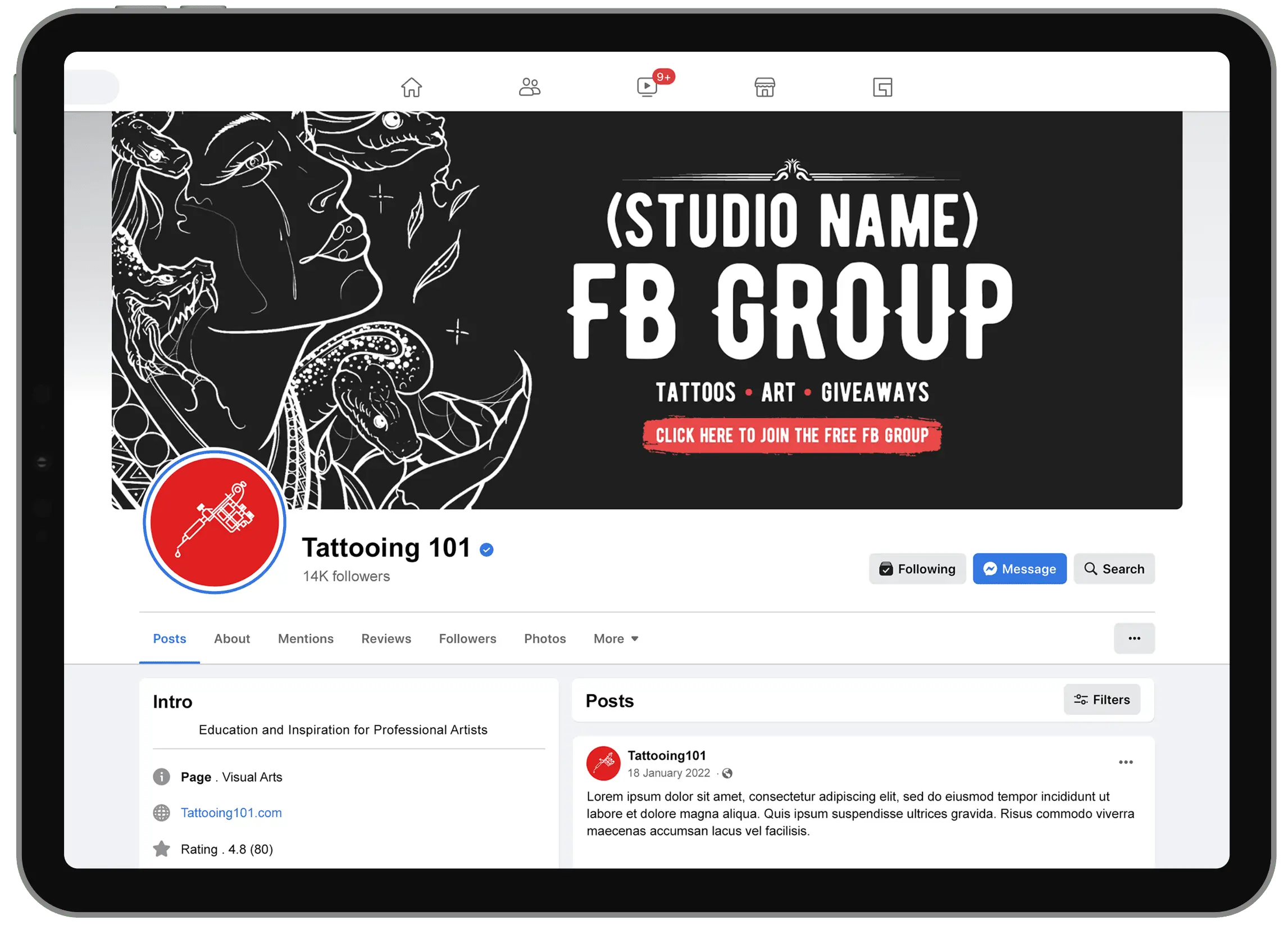The width and height of the screenshot is (1288, 925).
Task: Click the star Rating icon in Intro
Action: click(161, 849)
